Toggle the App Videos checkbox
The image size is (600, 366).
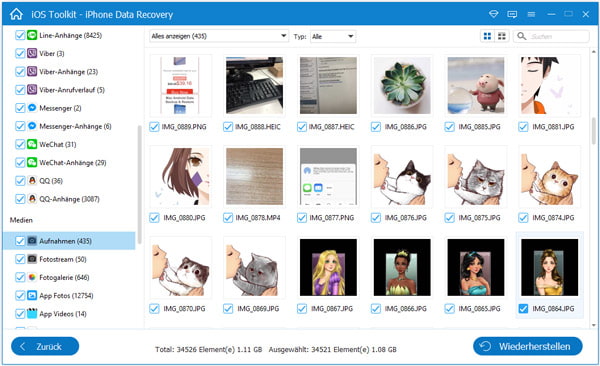click(20, 314)
